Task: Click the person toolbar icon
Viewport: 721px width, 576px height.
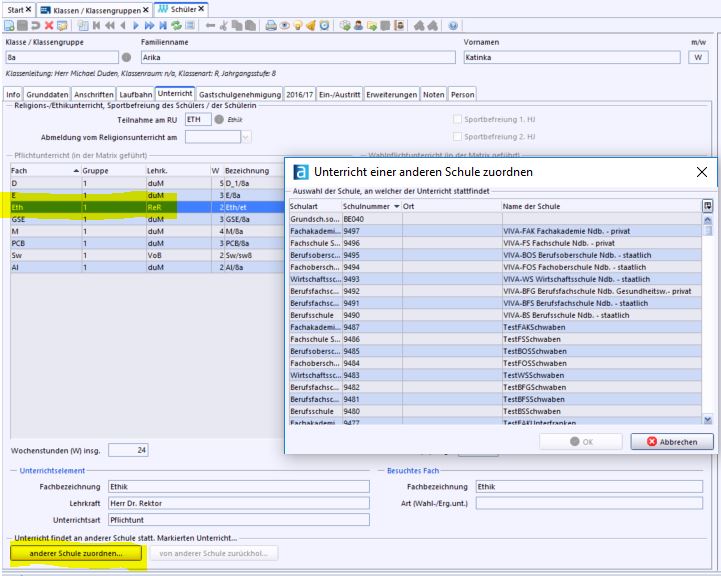Action: point(358,26)
